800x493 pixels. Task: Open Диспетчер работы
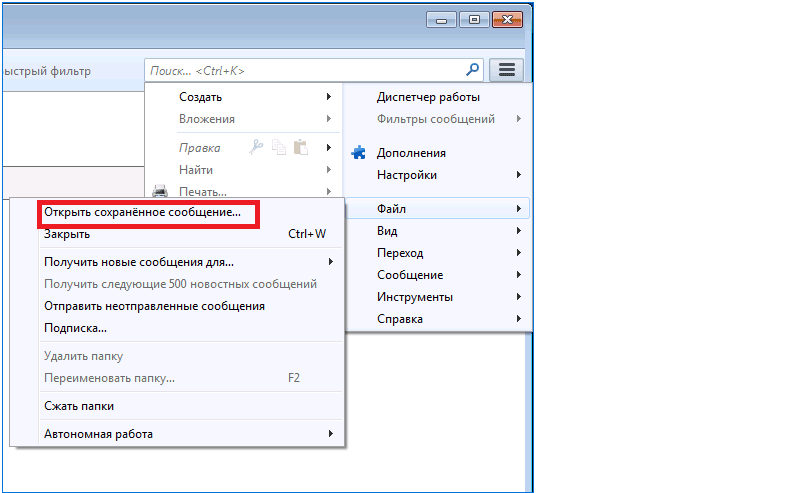click(428, 97)
